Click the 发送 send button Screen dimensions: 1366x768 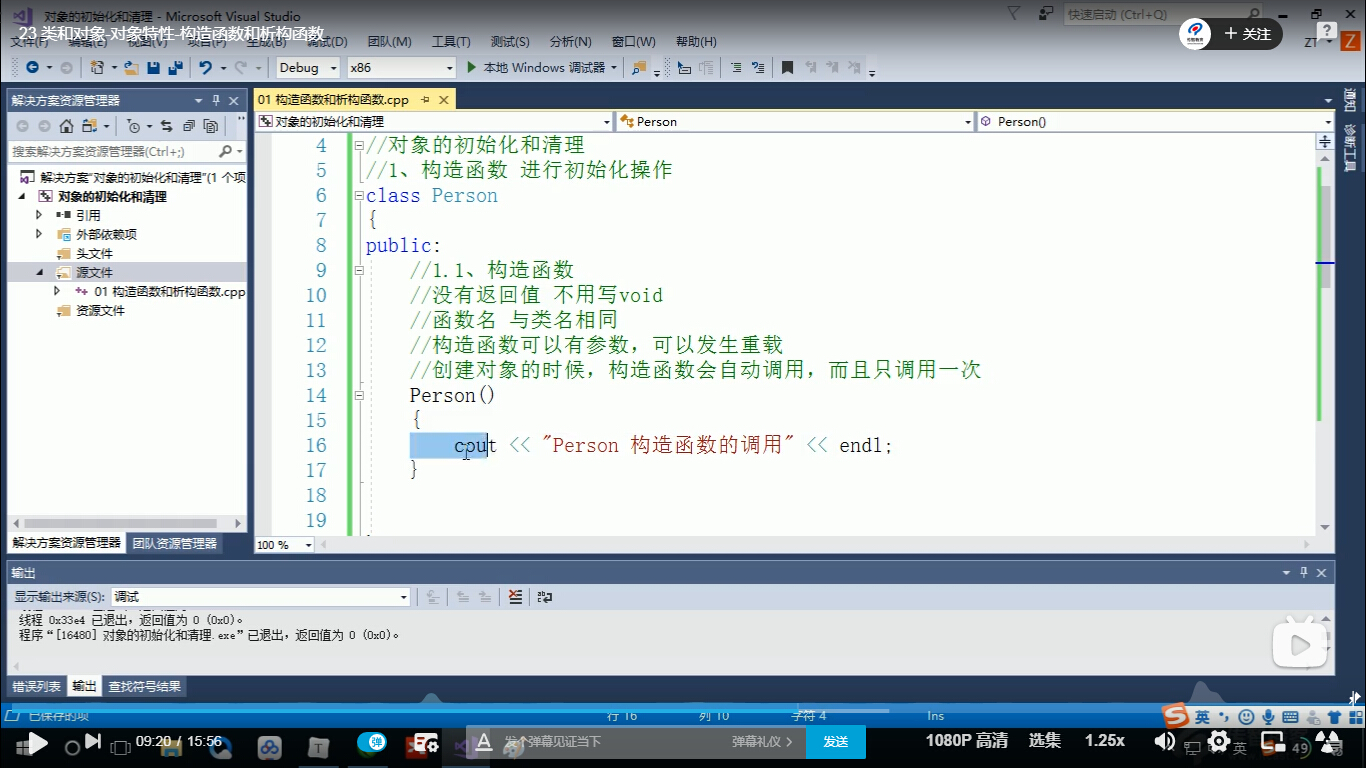coord(836,741)
